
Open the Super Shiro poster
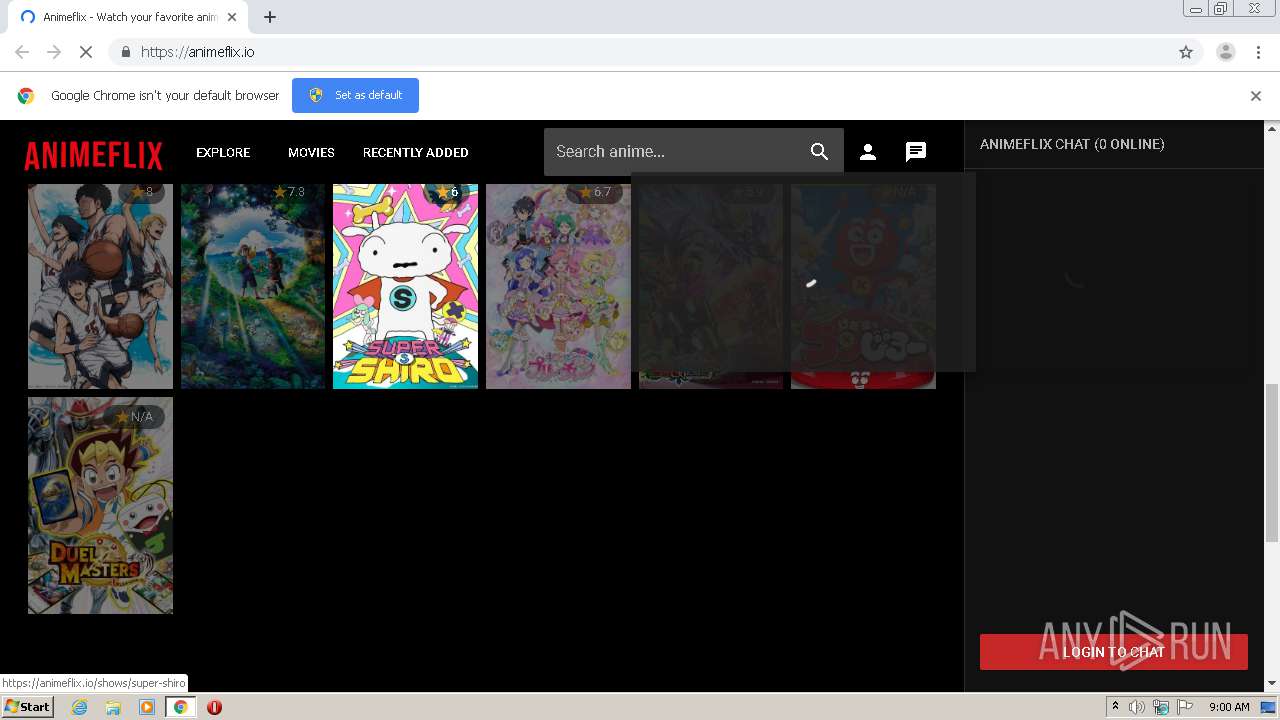tap(405, 286)
